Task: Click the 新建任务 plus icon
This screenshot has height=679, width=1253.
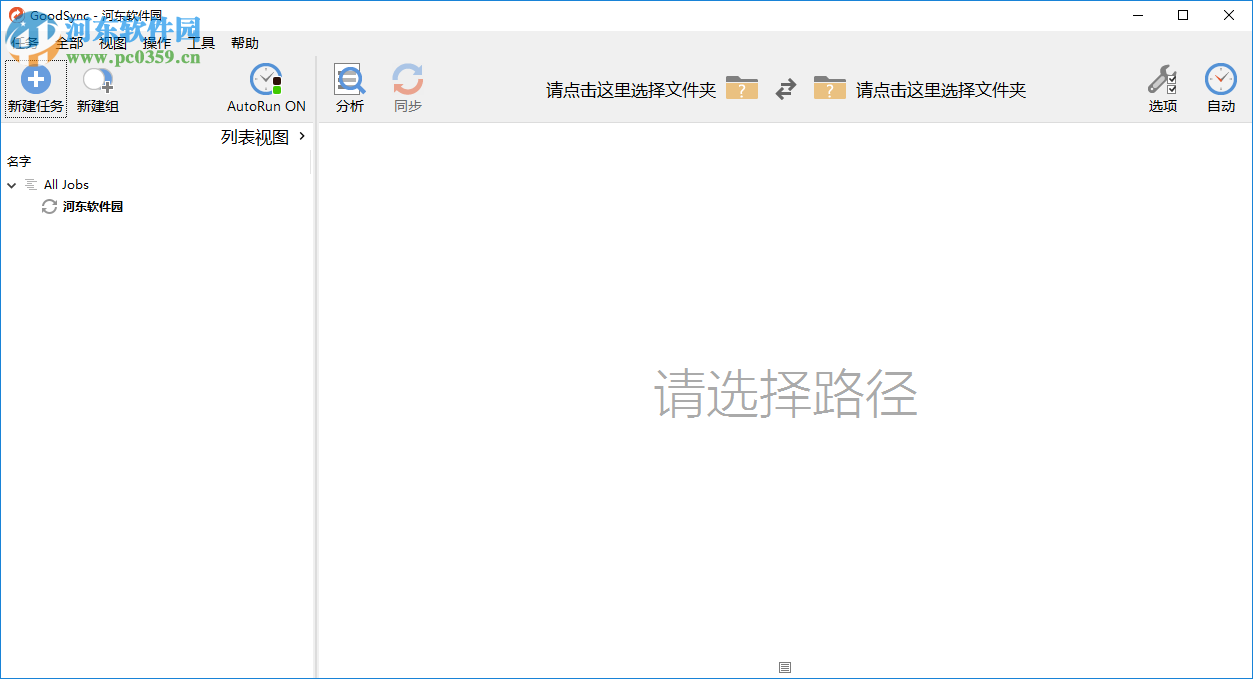Action: (x=35, y=78)
